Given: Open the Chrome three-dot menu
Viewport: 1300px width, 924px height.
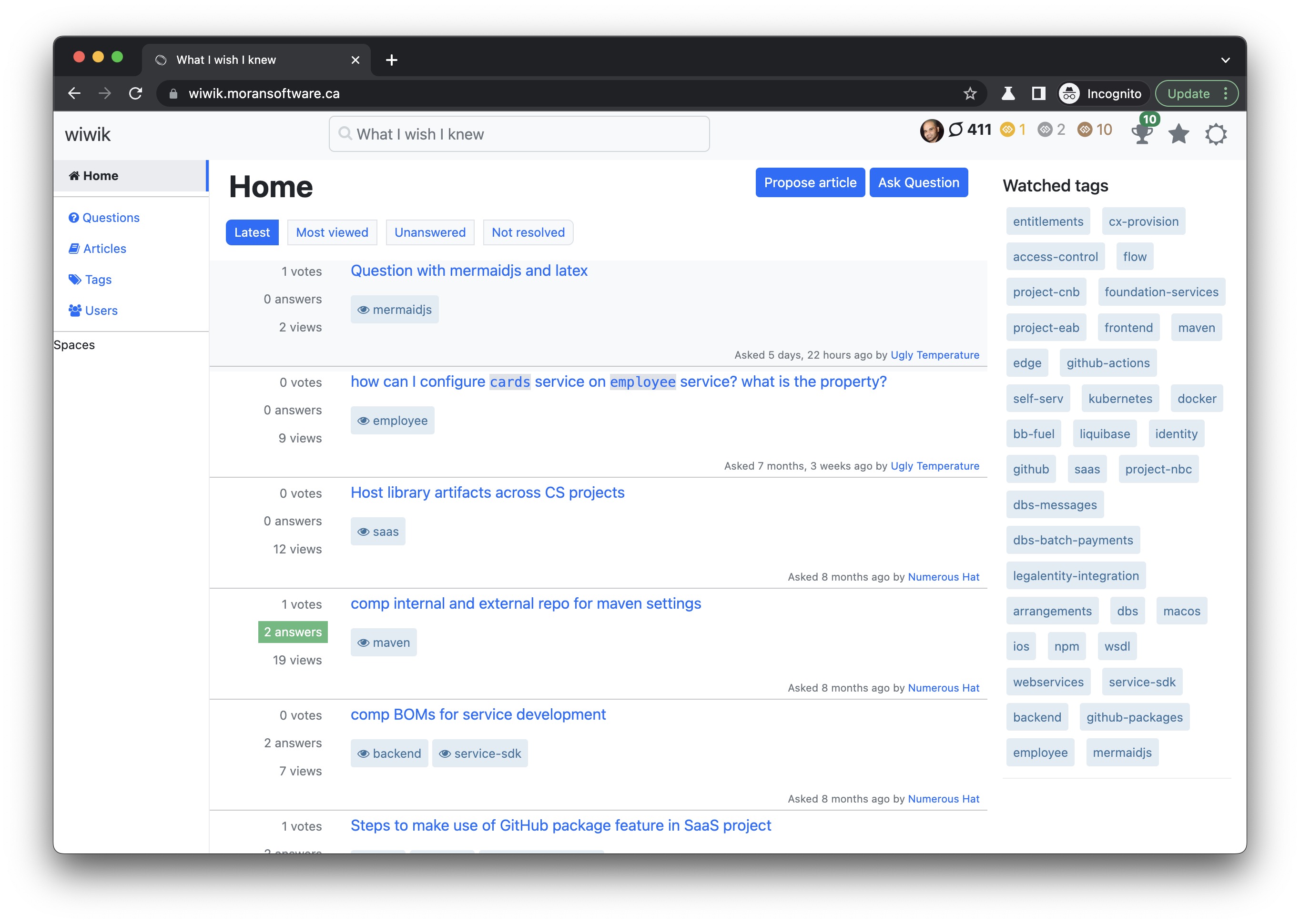Looking at the screenshot, I should point(1226,93).
